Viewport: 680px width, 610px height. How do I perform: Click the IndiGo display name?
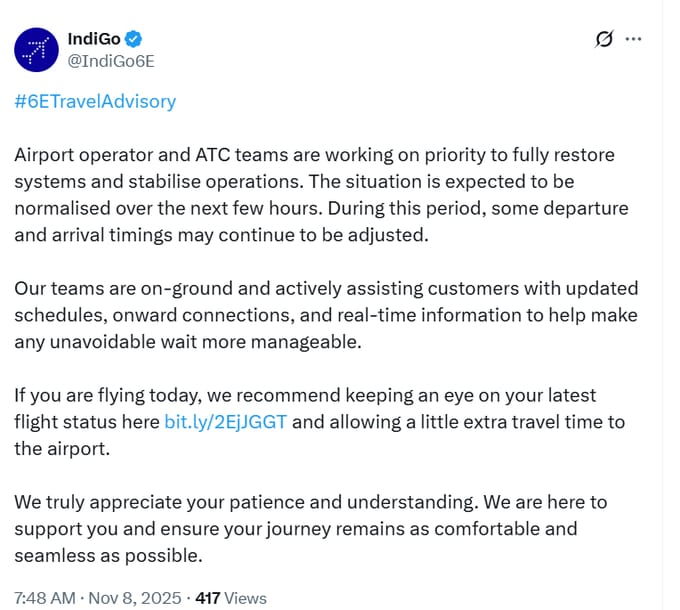click(93, 39)
